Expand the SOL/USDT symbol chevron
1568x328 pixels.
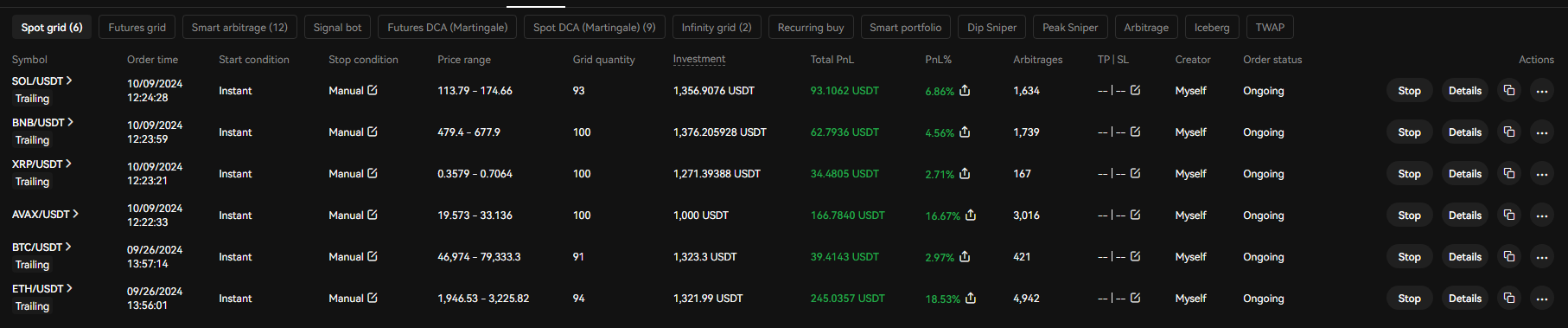(69, 80)
